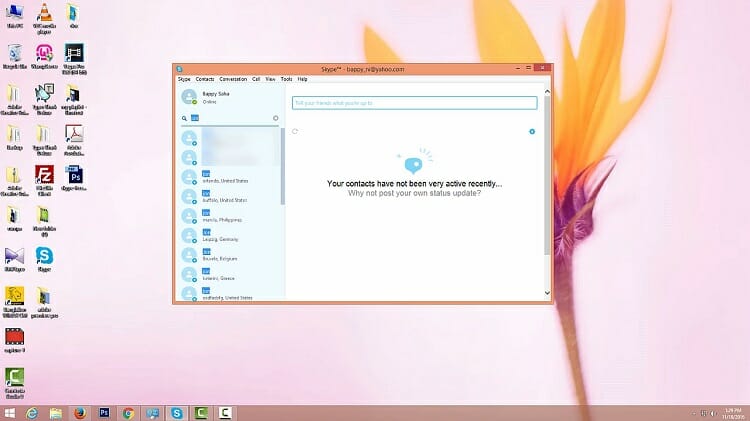Image resolution: width=750 pixels, height=421 pixels.
Task: Click avatar of the Manila contact
Action: [189, 216]
